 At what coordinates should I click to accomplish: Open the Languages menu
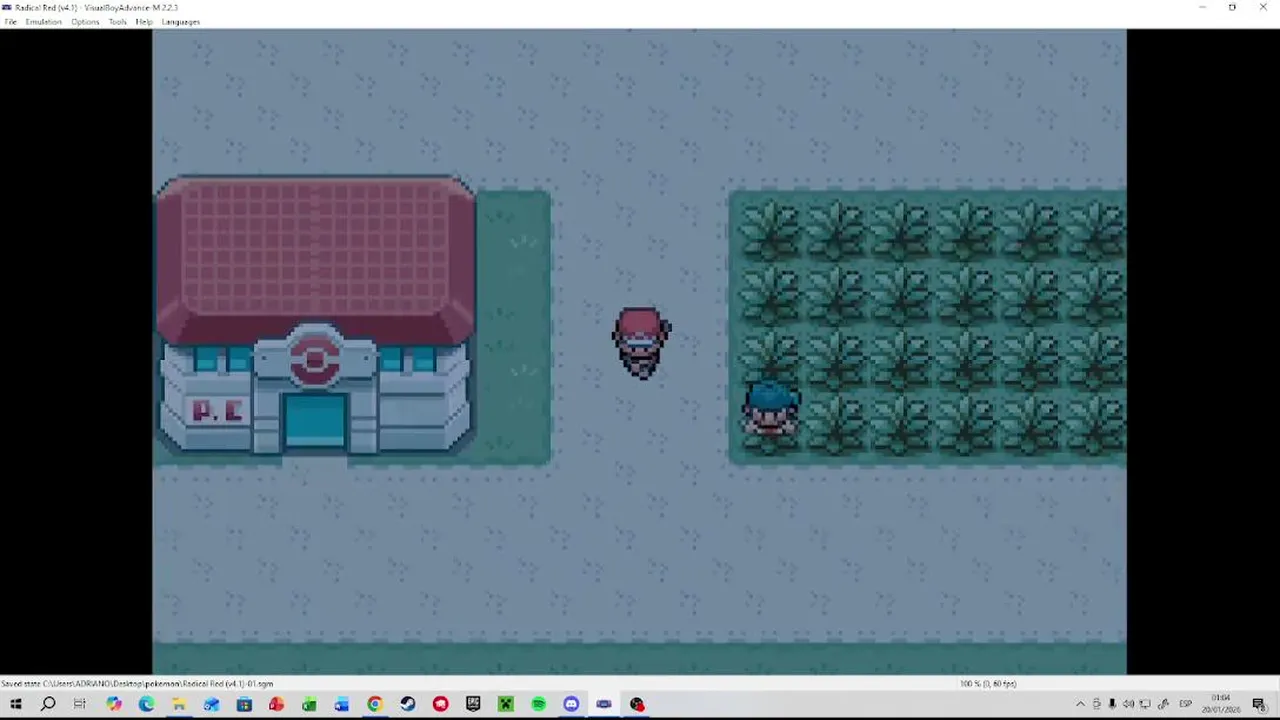point(181,22)
